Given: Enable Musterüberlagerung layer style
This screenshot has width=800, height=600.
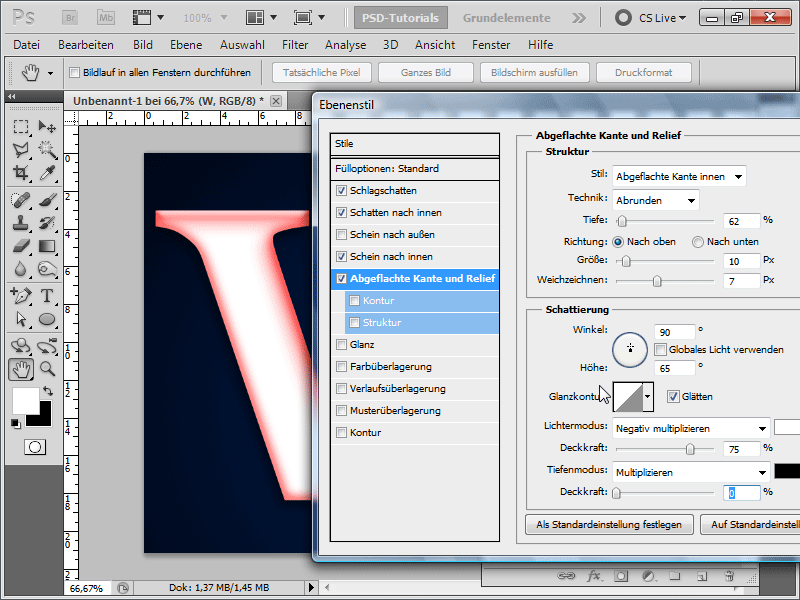Looking at the screenshot, I should 341,411.
